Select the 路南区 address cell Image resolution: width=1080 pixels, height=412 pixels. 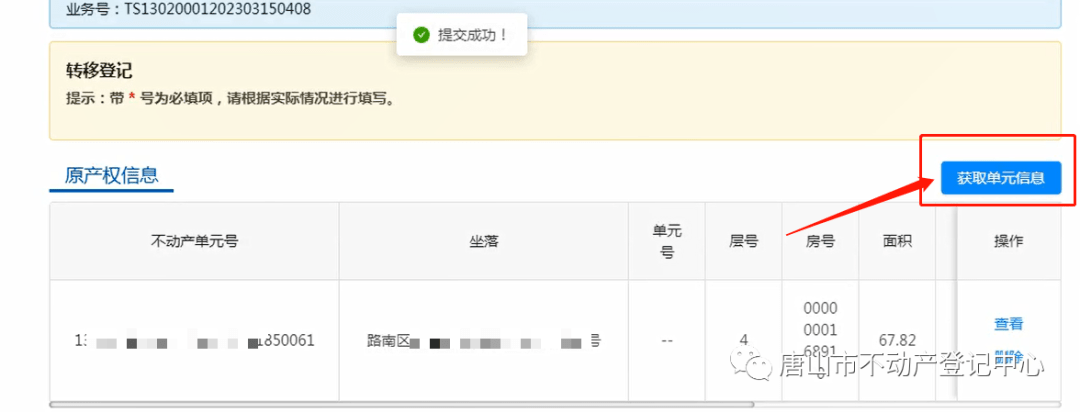[483, 340]
